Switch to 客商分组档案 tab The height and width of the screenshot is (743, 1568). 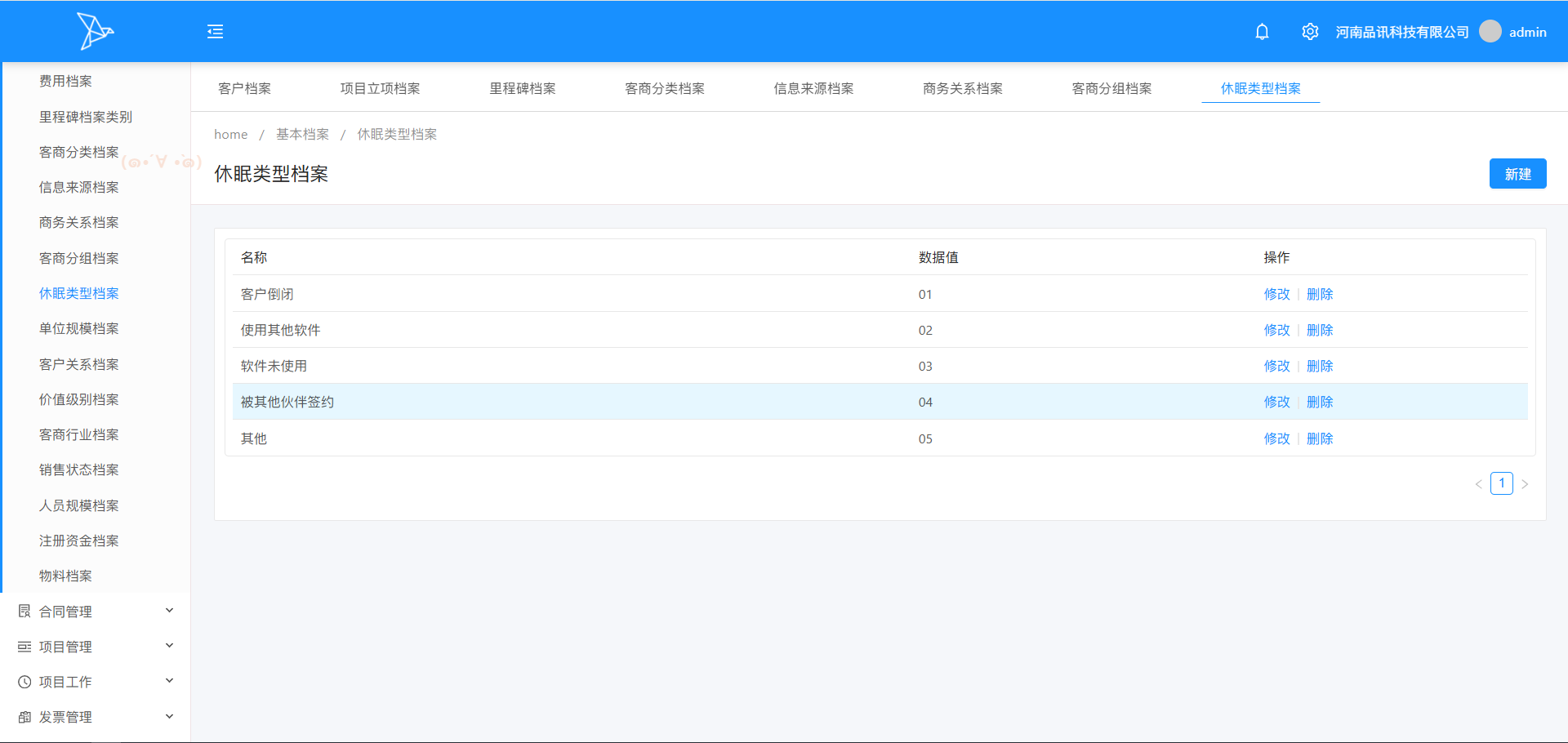click(1111, 88)
